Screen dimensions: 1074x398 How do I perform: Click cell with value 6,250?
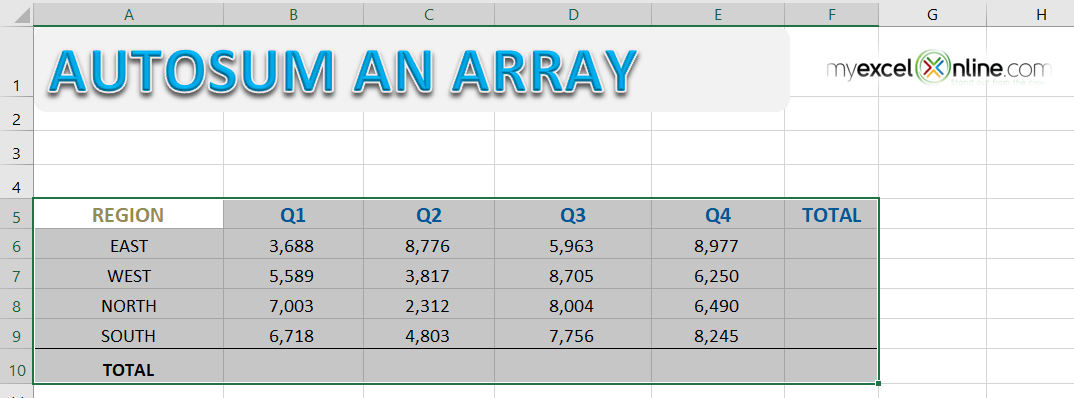pos(718,274)
